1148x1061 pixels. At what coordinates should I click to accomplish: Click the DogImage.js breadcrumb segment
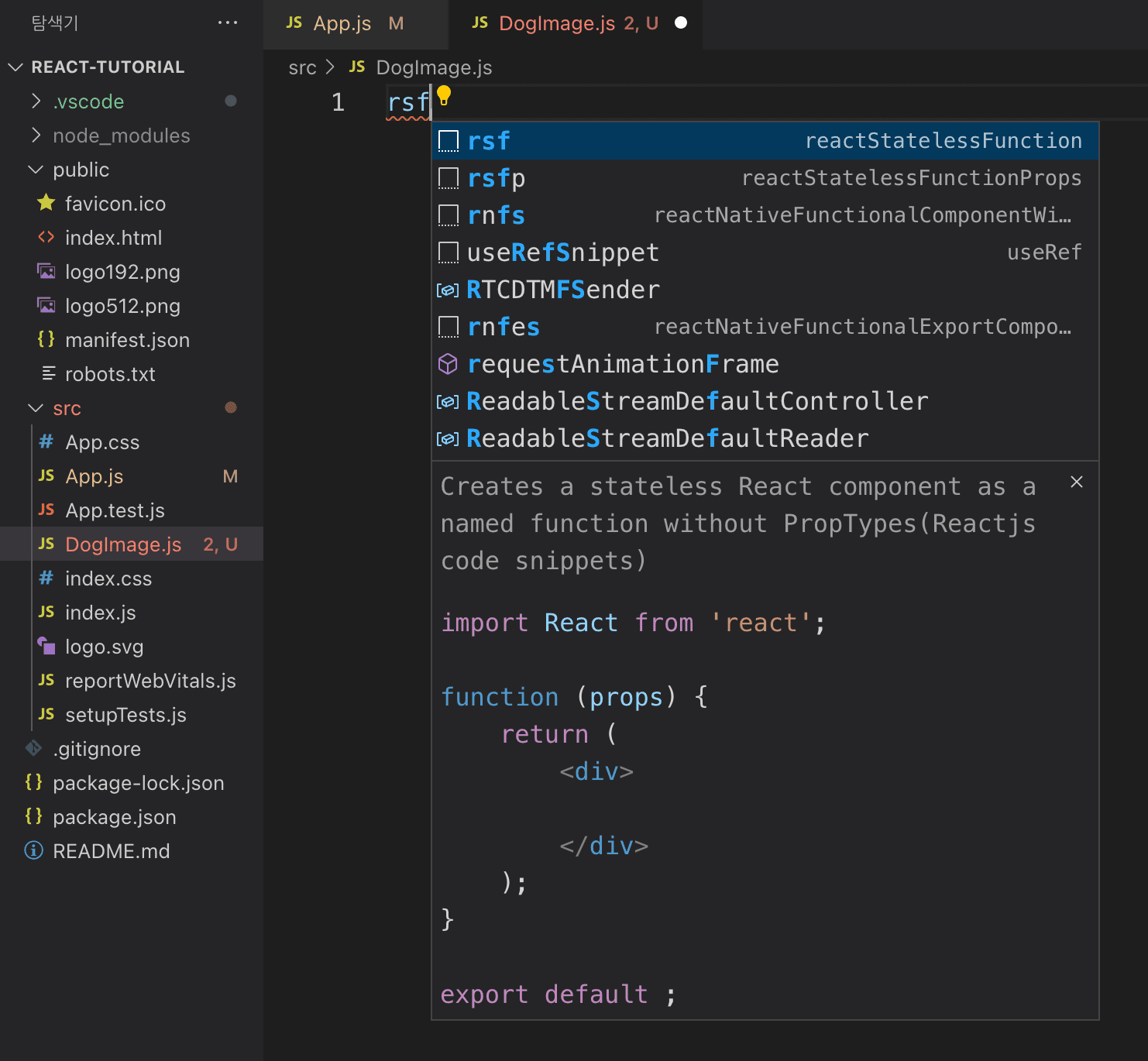click(434, 67)
